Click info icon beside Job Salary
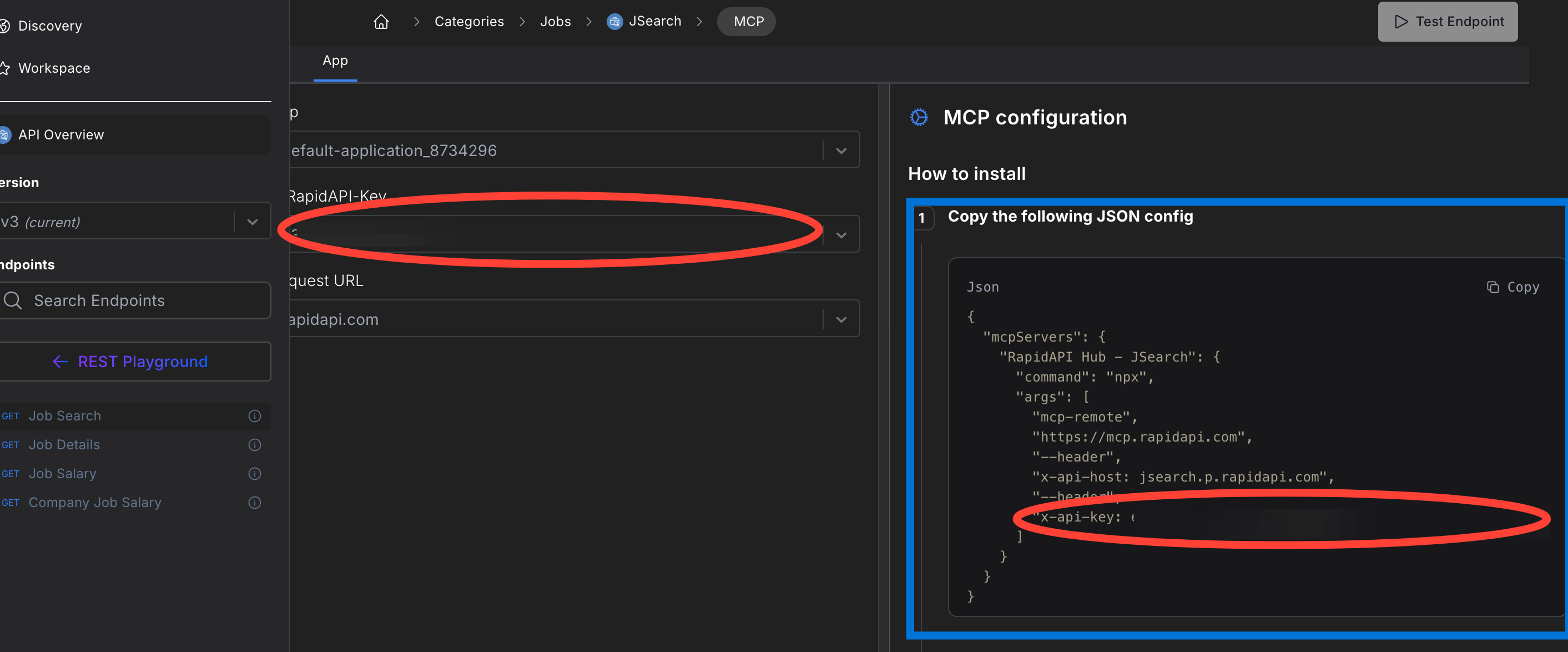 254,474
